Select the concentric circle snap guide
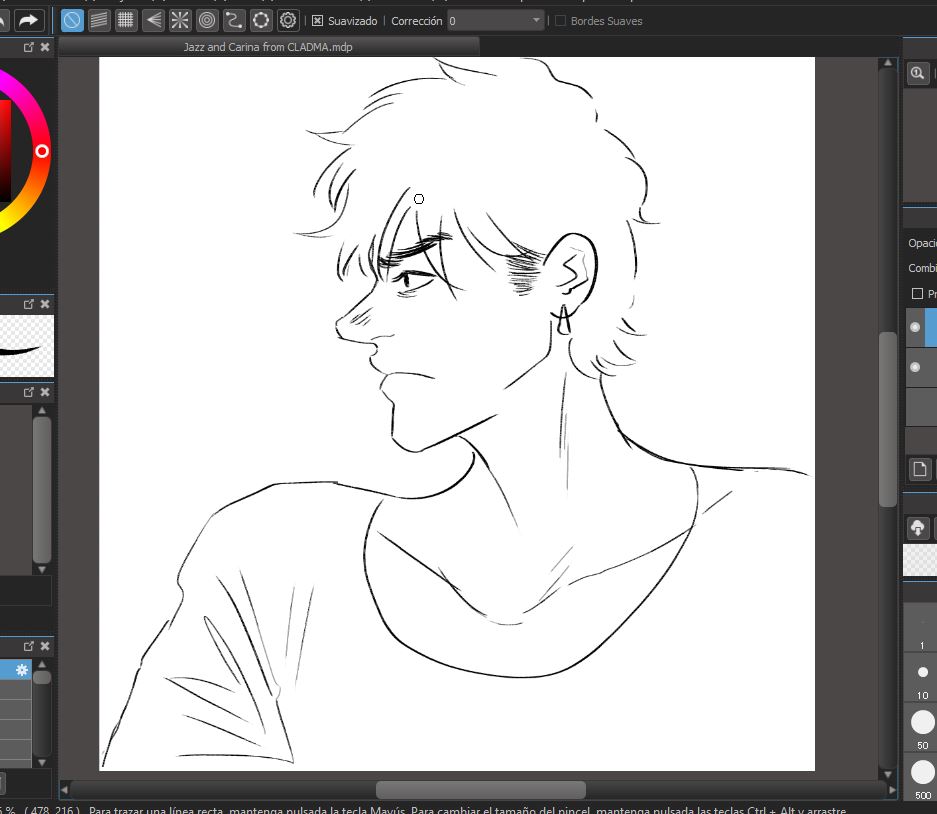This screenshot has width=937, height=814. 207,20
